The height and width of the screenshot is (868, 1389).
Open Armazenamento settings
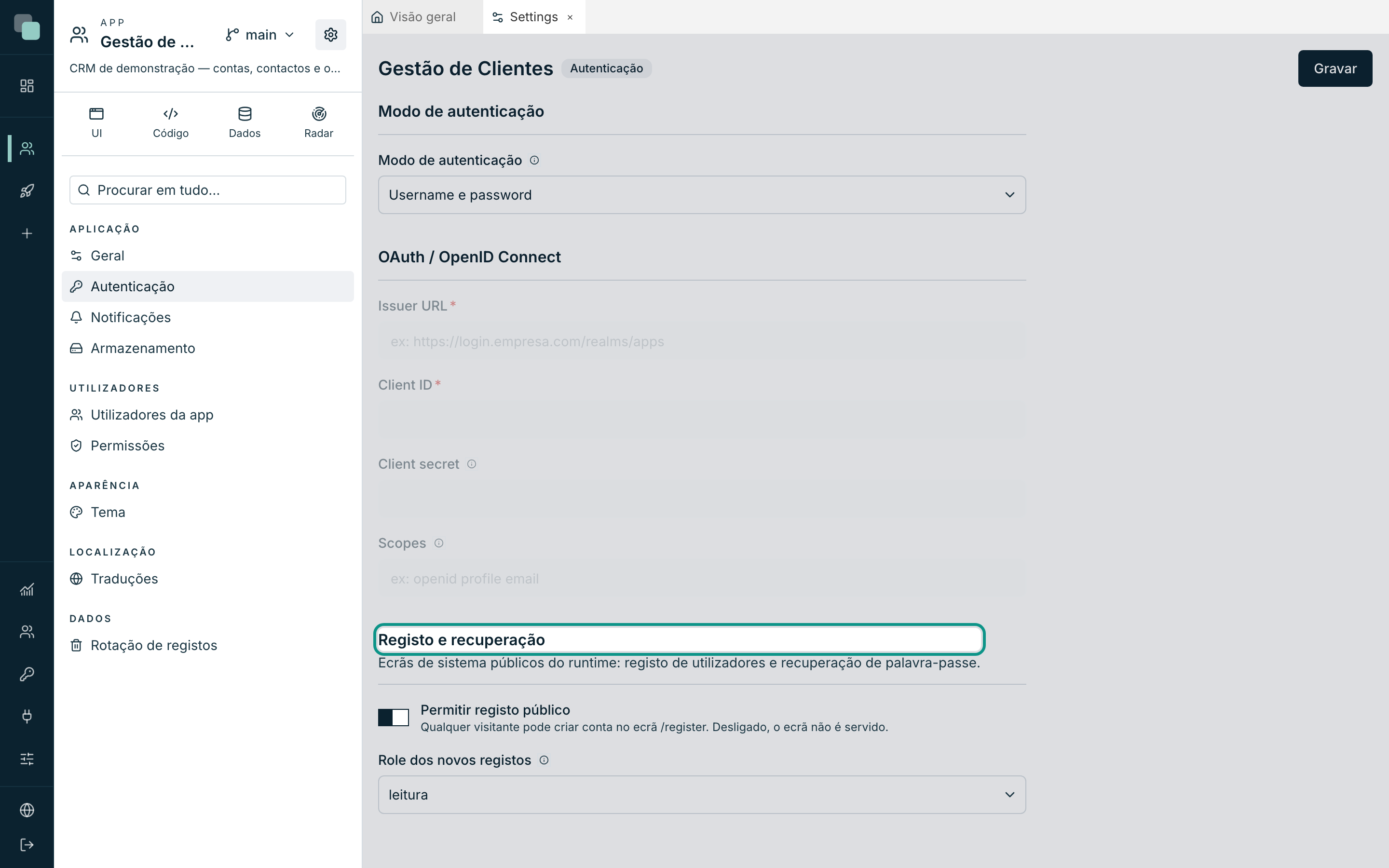click(x=208, y=349)
